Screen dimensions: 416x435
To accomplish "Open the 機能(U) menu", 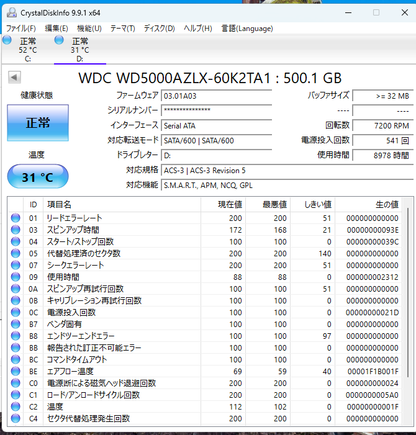I will coord(89,29).
